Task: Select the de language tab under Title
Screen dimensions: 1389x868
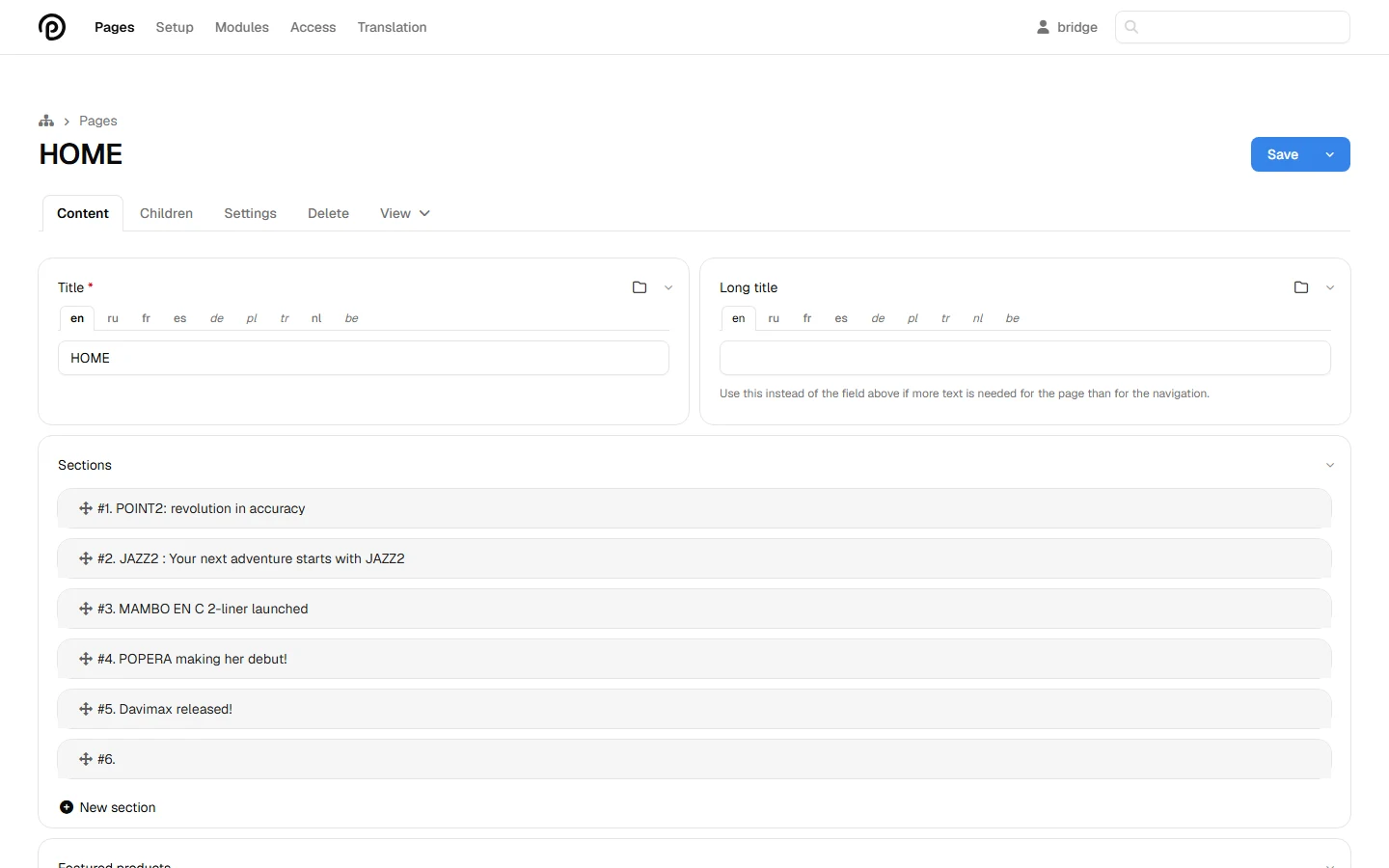Action: click(217, 318)
